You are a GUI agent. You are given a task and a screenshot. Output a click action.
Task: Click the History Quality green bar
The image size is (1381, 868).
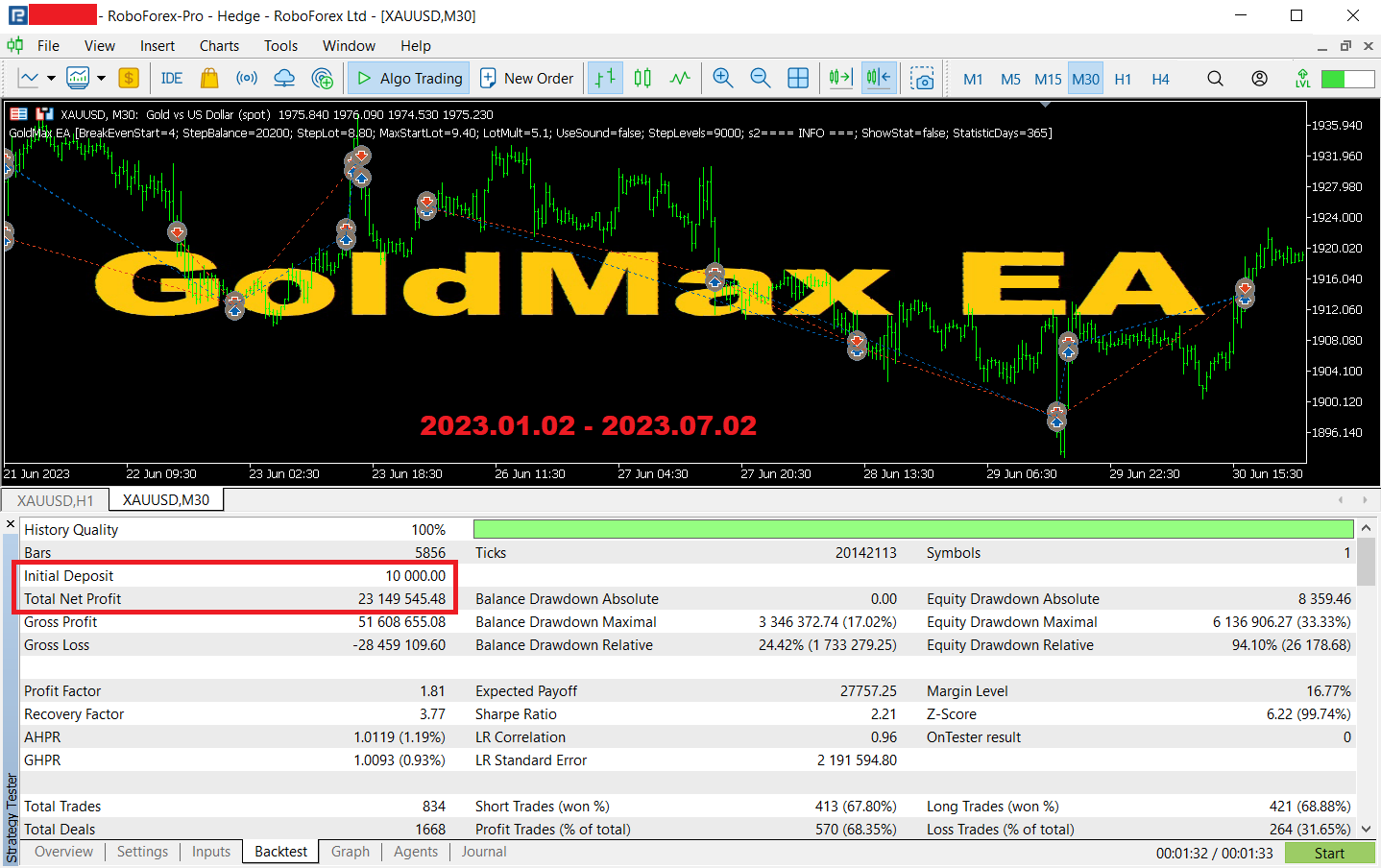tap(913, 529)
